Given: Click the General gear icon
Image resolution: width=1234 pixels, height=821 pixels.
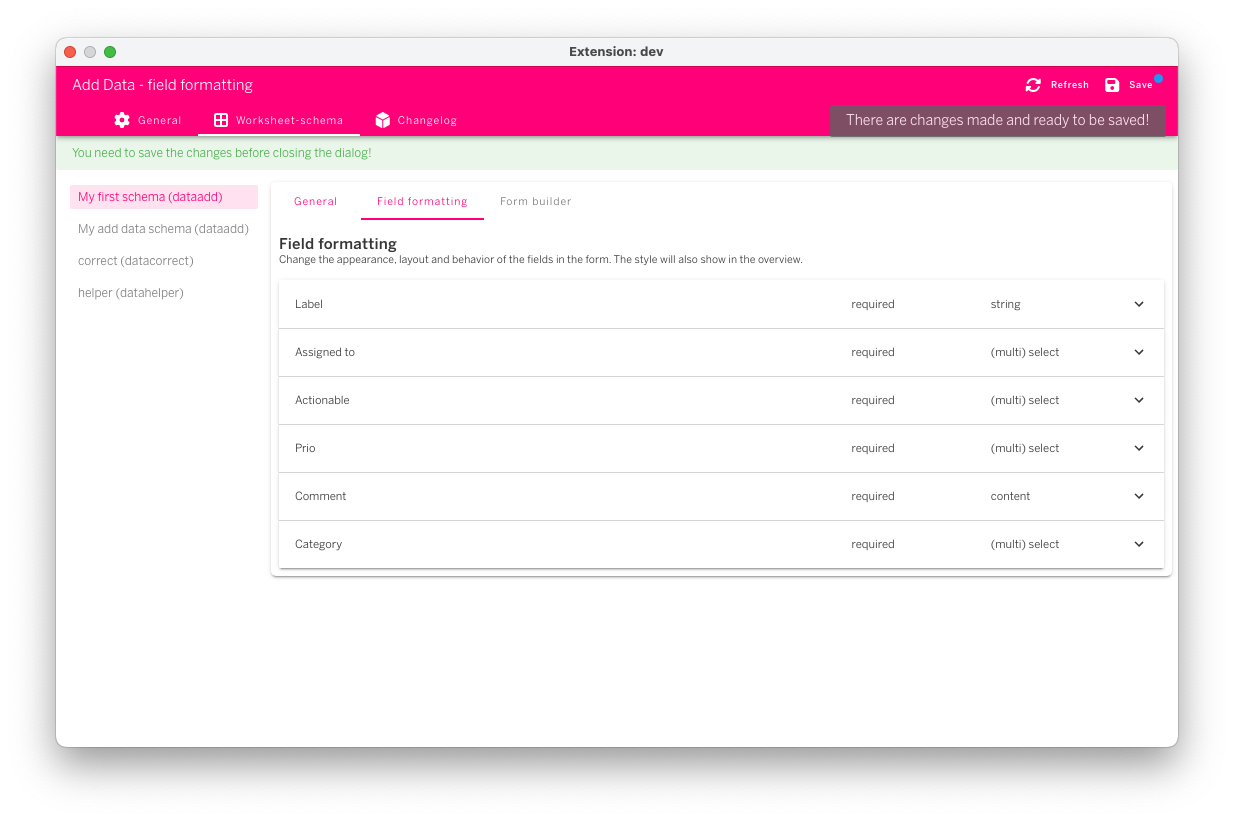Looking at the screenshot, I should pos(122,120).
